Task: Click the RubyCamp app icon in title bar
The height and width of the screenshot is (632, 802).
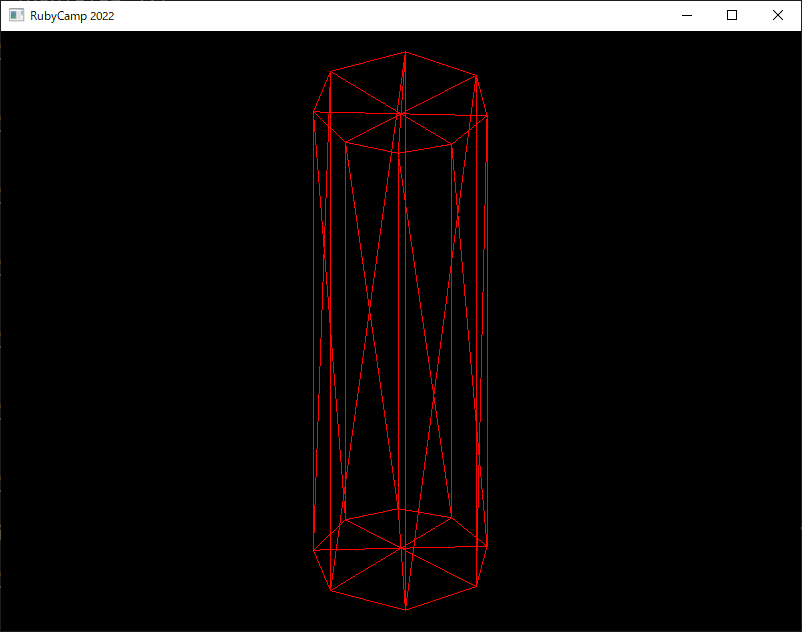Action: click(x=16, y=15)
